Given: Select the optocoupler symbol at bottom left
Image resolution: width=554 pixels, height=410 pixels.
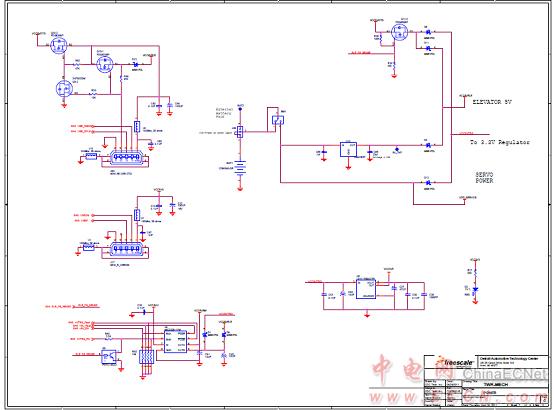Looking at the screenshot, I should [108, 357].
